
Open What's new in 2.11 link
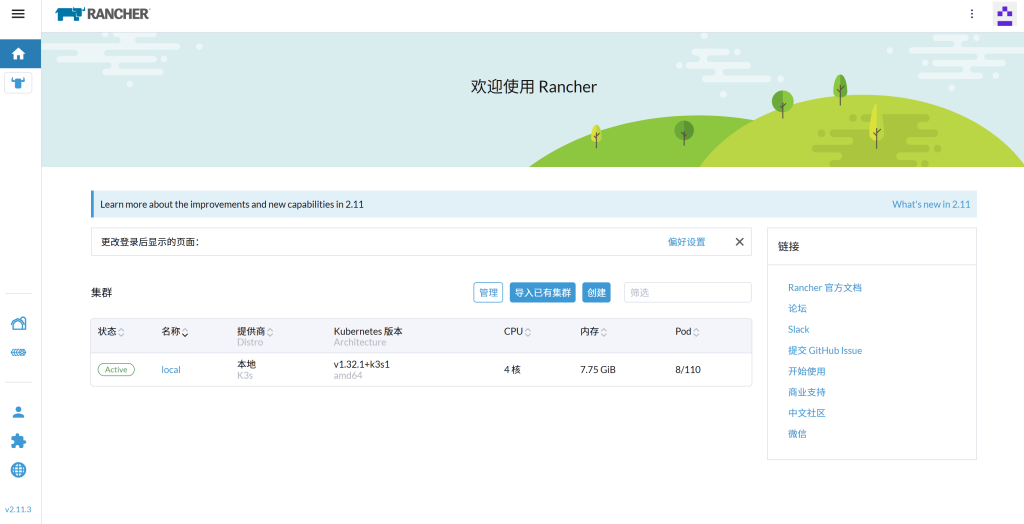[x=931, y=204]
